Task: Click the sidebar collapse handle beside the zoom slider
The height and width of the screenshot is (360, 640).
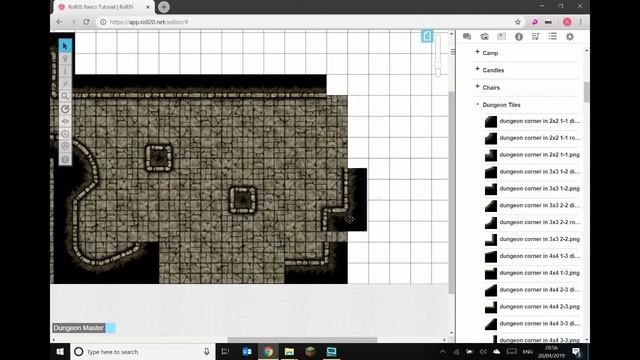Action: (x=453, y=52)
